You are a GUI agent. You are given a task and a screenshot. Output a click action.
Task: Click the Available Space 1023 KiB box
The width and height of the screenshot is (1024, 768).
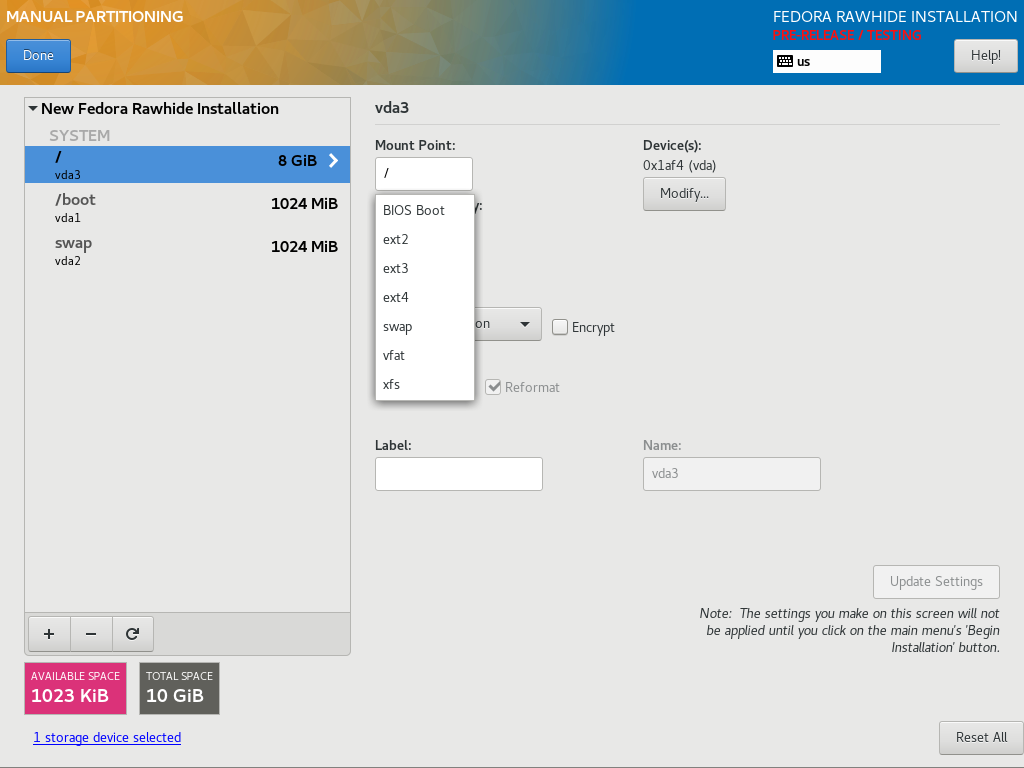click(75, 688)
